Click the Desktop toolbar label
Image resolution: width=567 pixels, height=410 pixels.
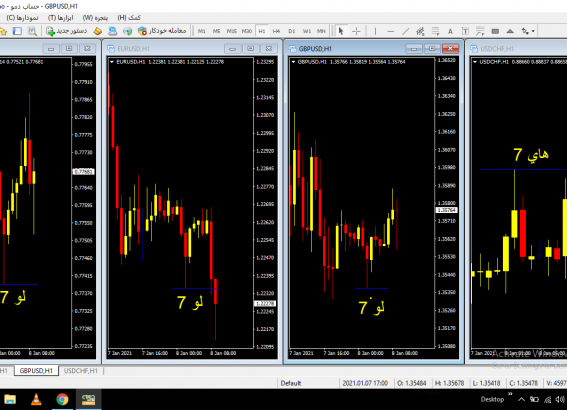[x=492, y=399]
